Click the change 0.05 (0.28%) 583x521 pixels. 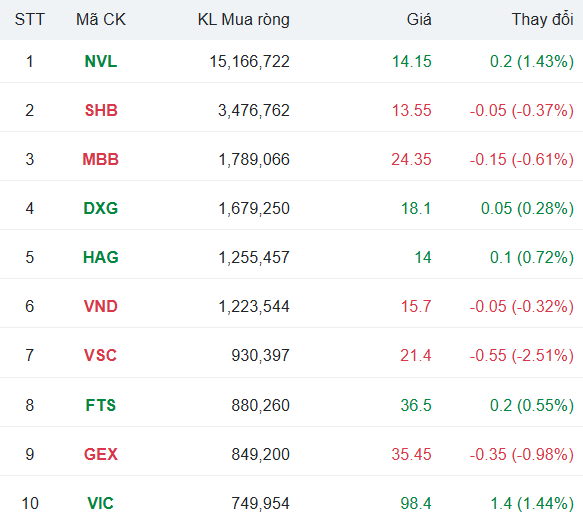click(528, 209)
